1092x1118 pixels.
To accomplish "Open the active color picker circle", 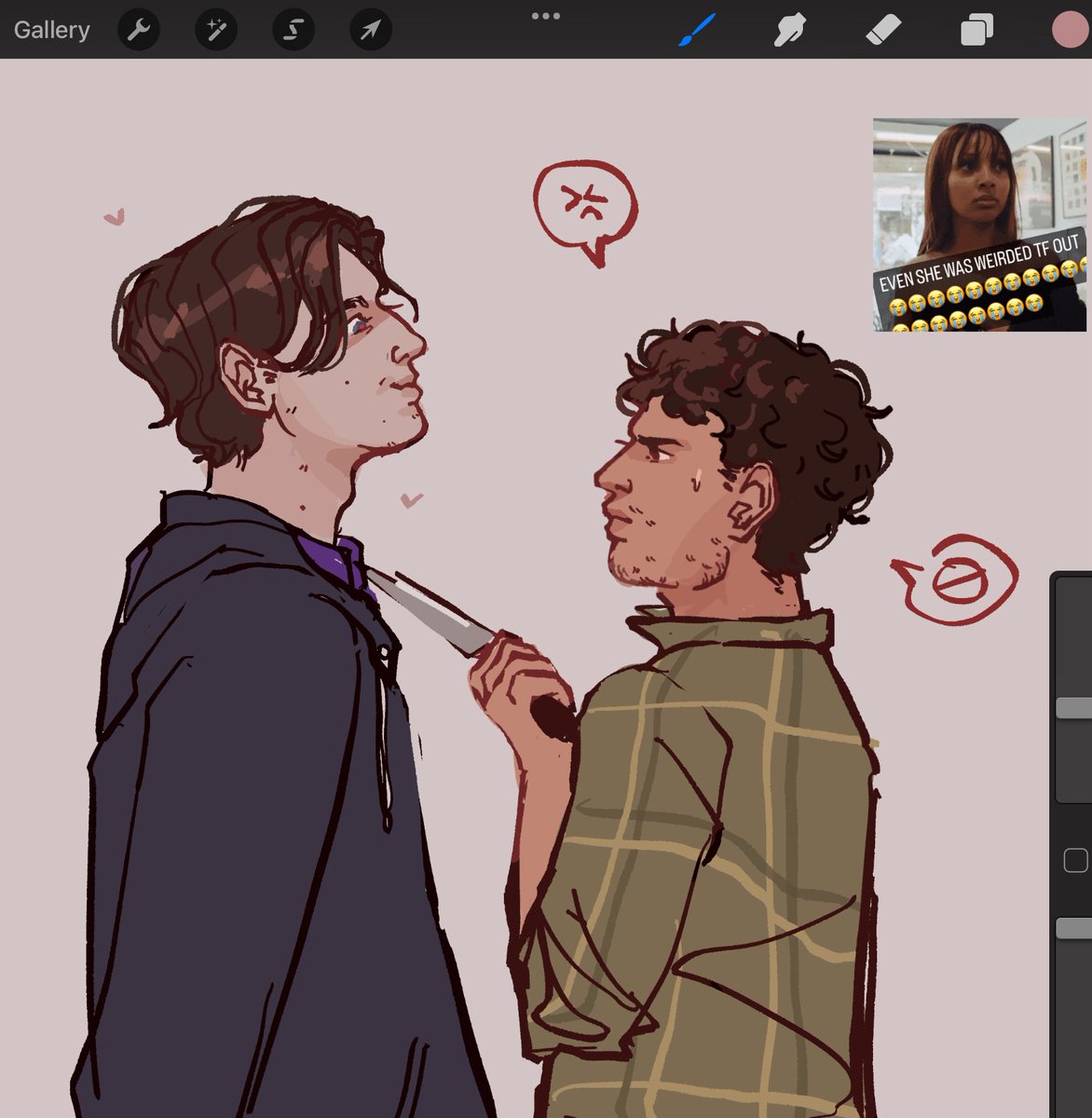I will coord(1071,30).
